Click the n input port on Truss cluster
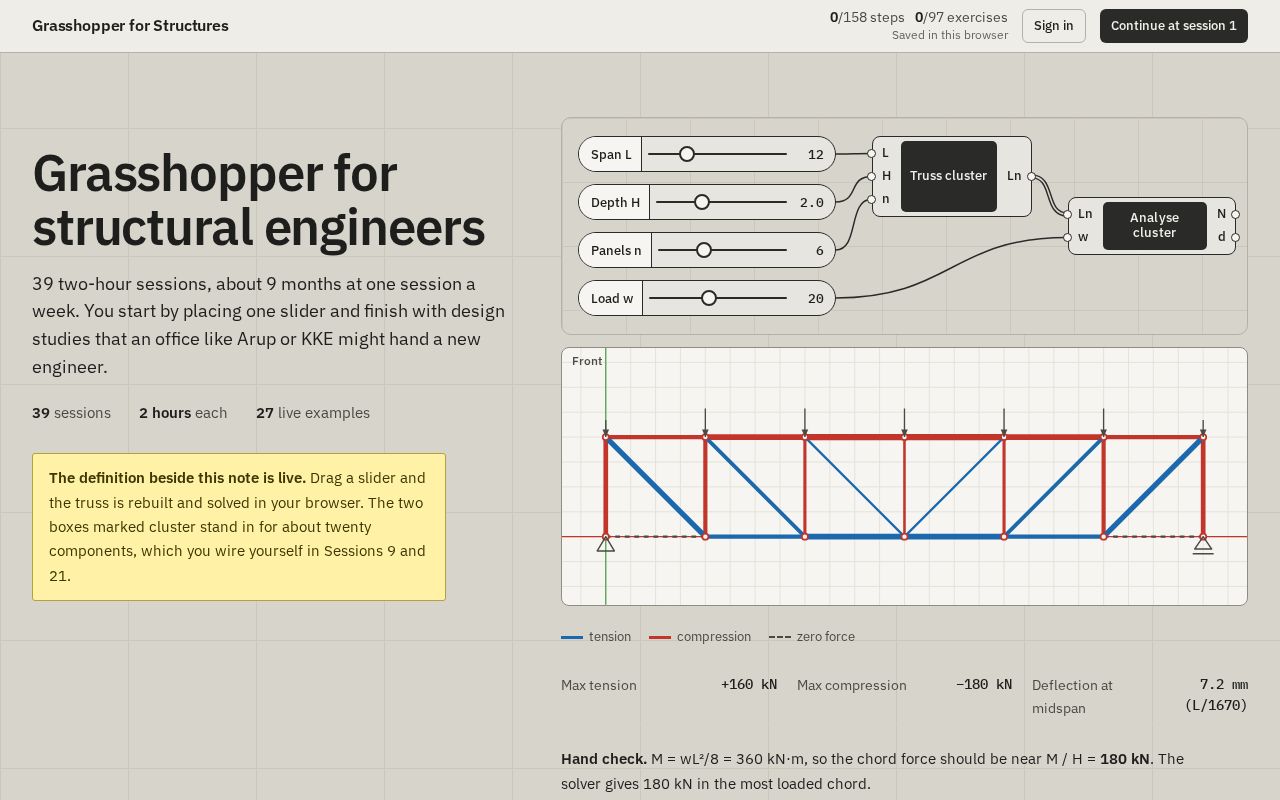The image size is (1280, 800). [872, 199]
